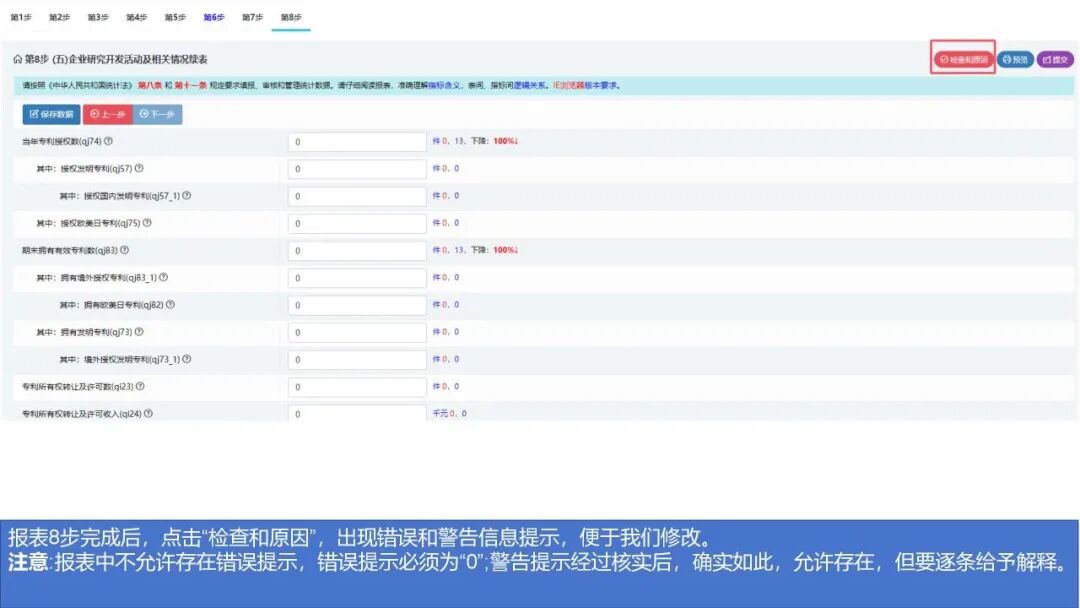Click the 下一步 next step button

click(x=160, y=114)
